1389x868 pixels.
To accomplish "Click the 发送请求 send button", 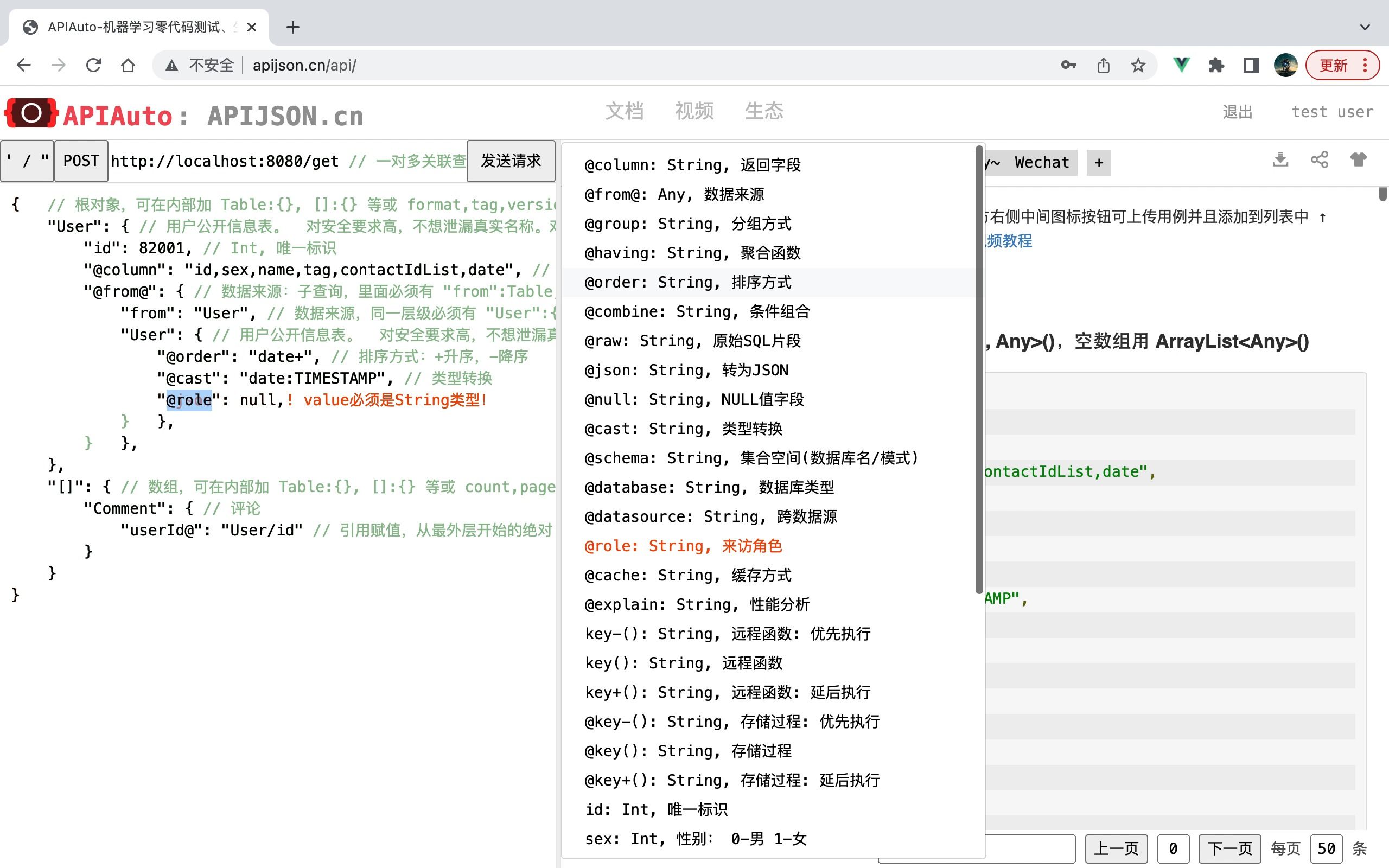I will [509, 161].
